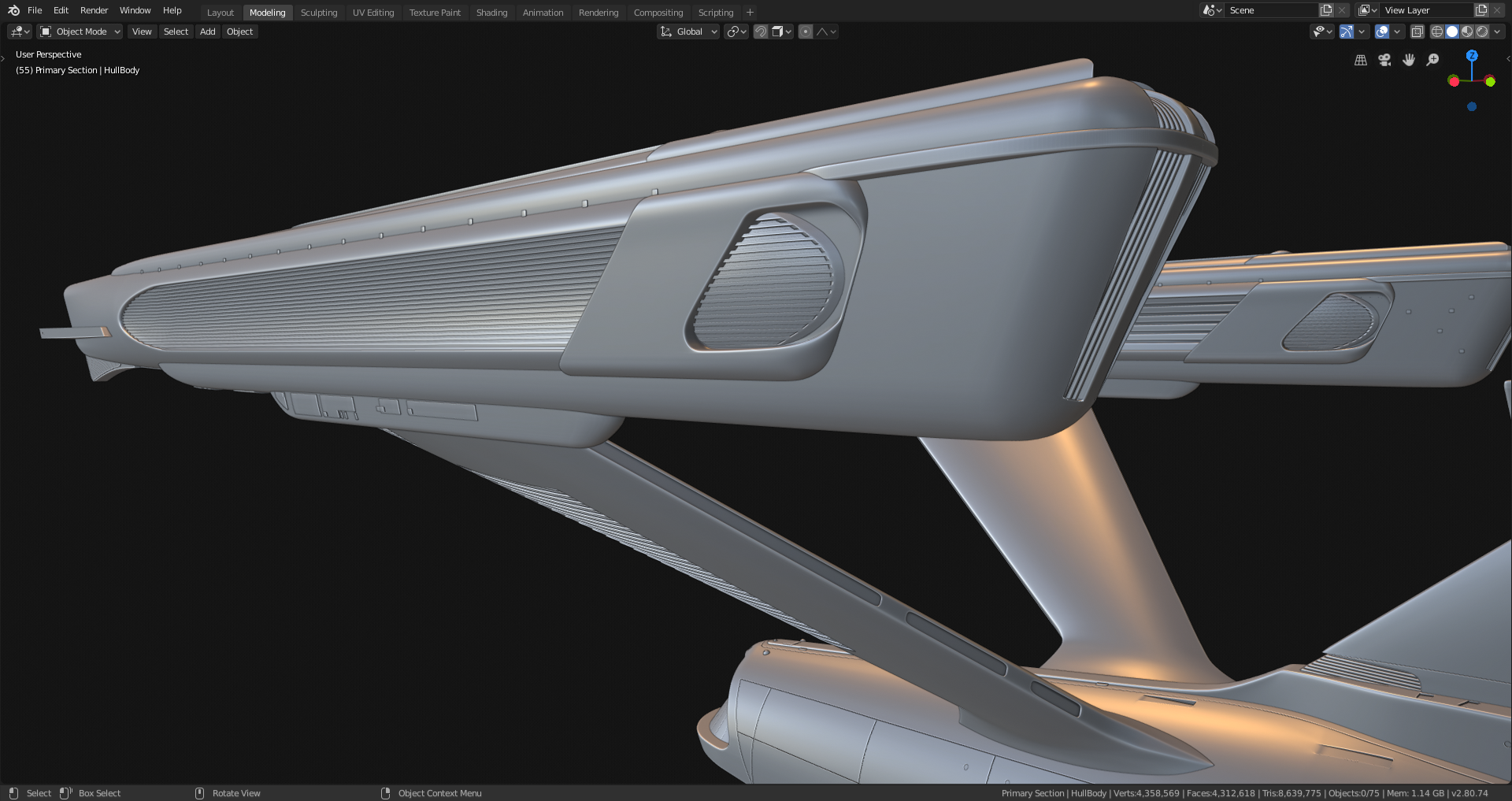This screenshot has width=1512, height=801.
Task: Switch to the Compositing workspace tab
Action: tap(658, 13)
